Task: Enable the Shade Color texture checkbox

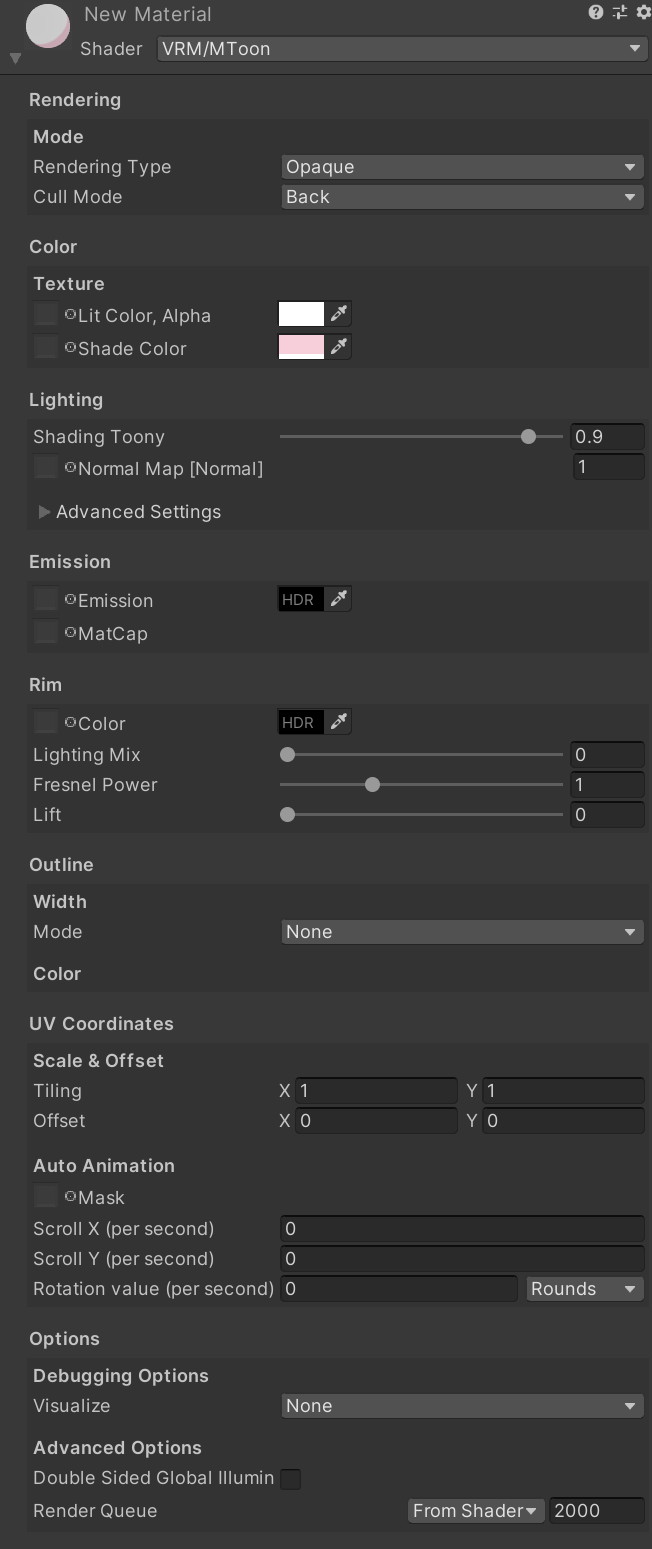Action: 45,346
